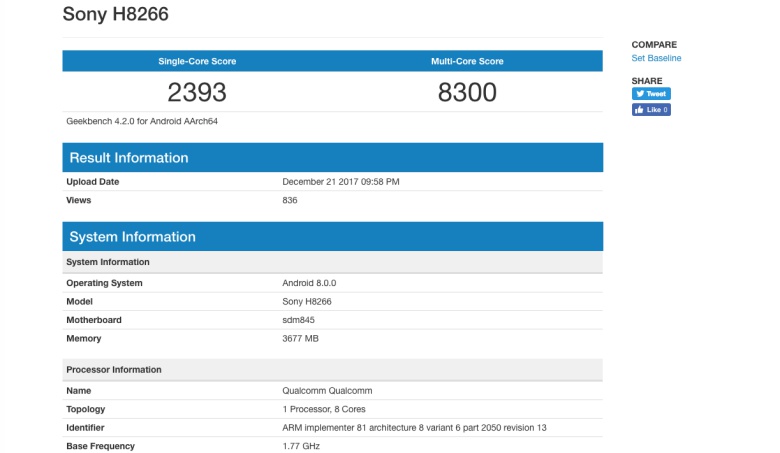Select the single-core score 2393
The height and width of the screenshot is (453, 780).
(x=197, y=93)
